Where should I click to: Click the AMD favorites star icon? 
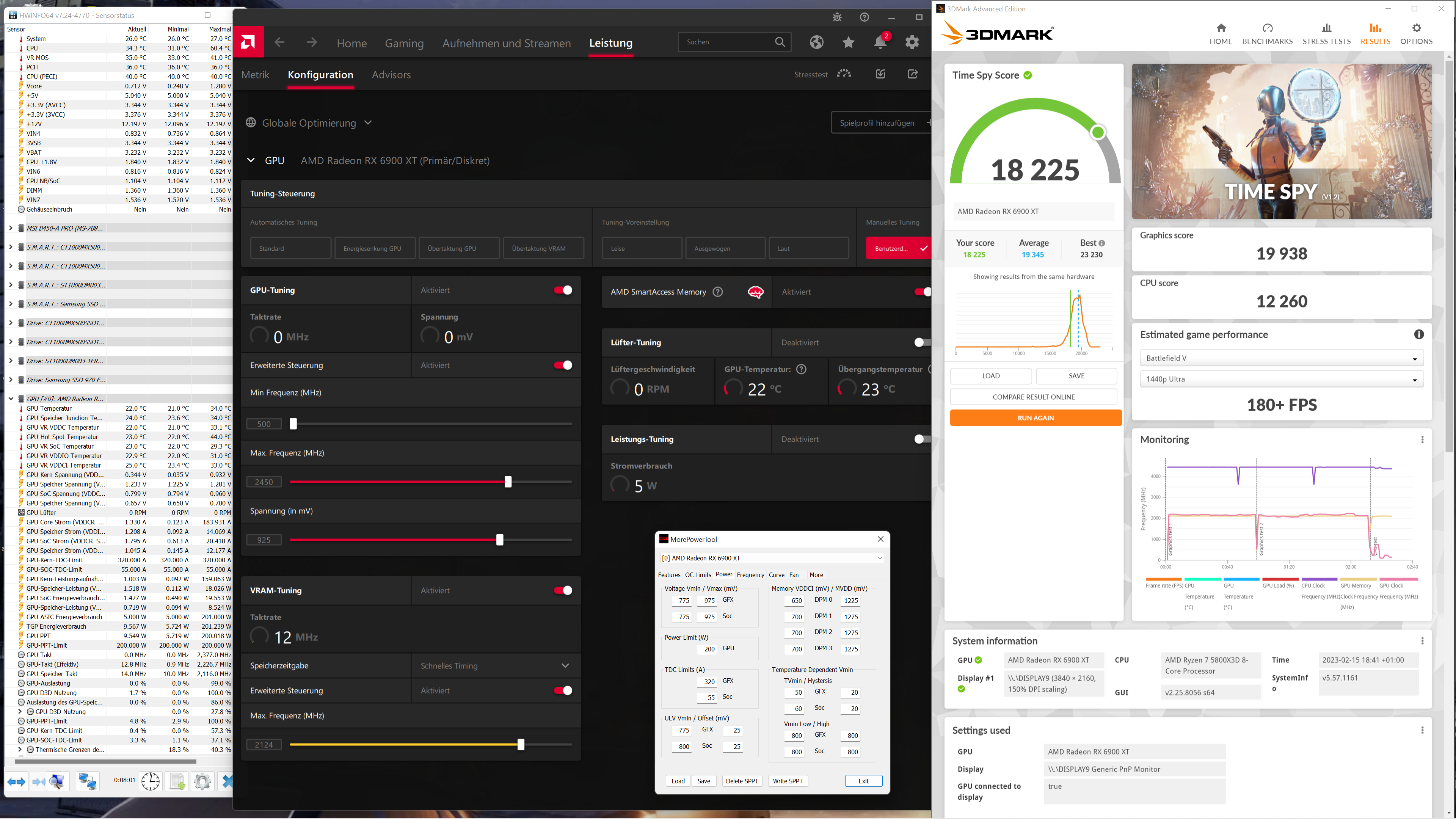tap(848, 42)
